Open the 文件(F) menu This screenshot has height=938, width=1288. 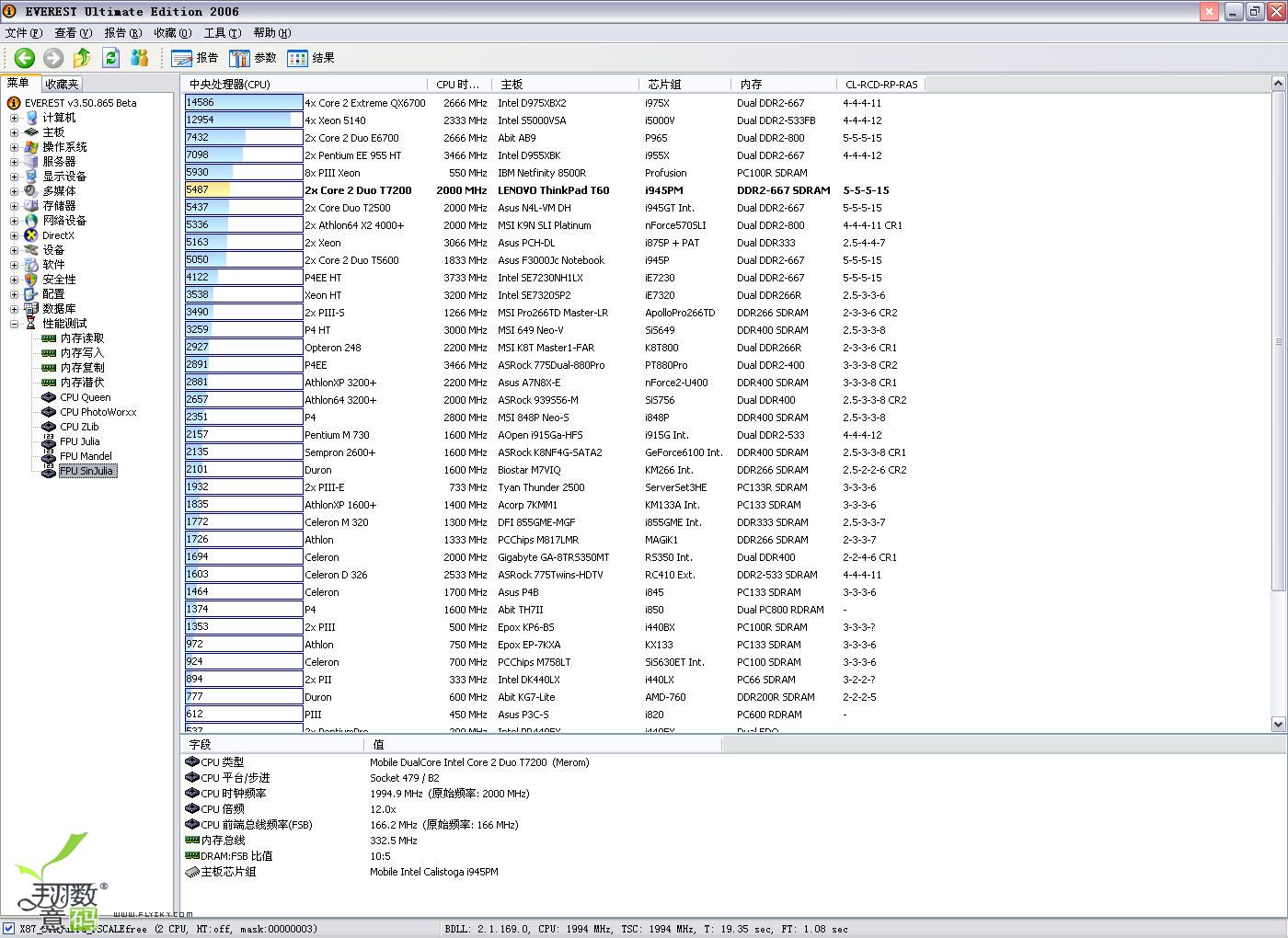[24, 33]
